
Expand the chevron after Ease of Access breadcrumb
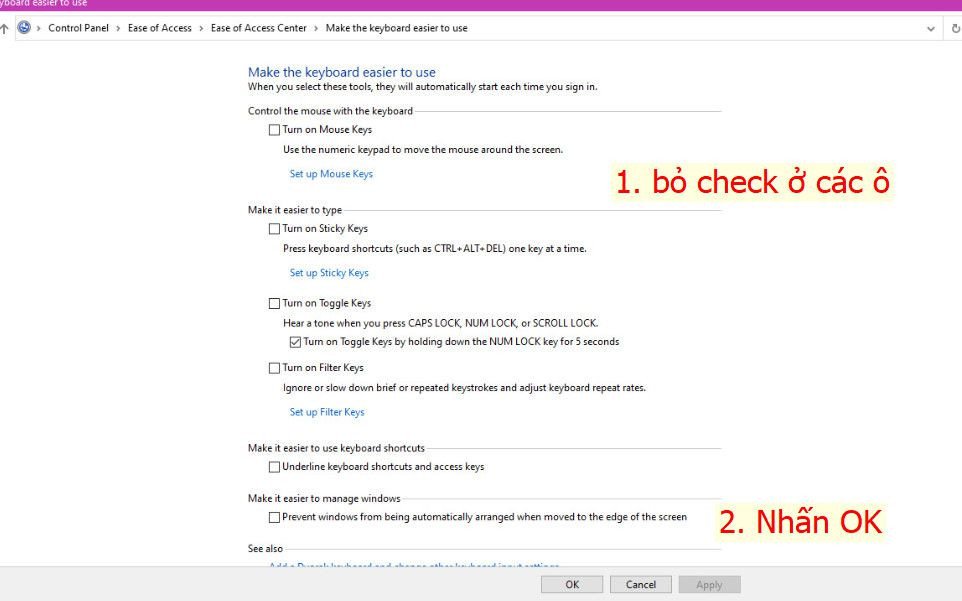point(201,28)
